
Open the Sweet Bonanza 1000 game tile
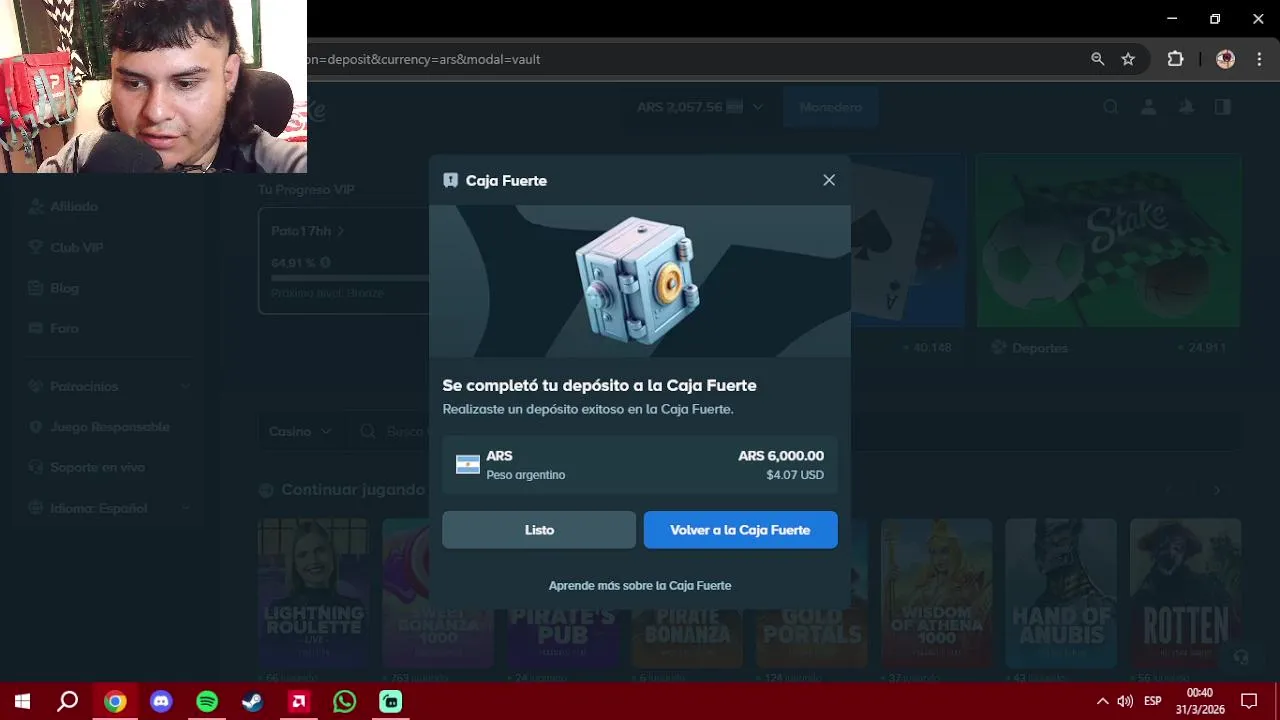tap(438, 593)
